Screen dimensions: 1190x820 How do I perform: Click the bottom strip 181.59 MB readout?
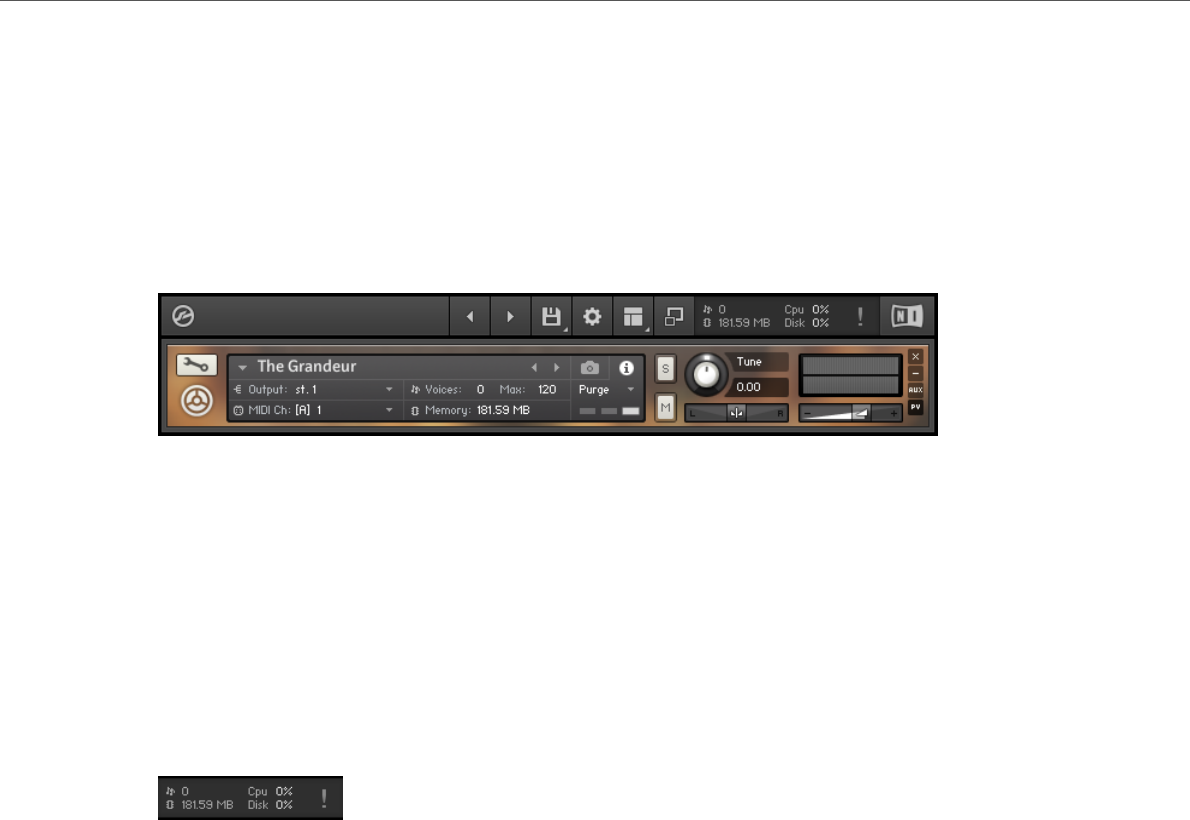200,805
